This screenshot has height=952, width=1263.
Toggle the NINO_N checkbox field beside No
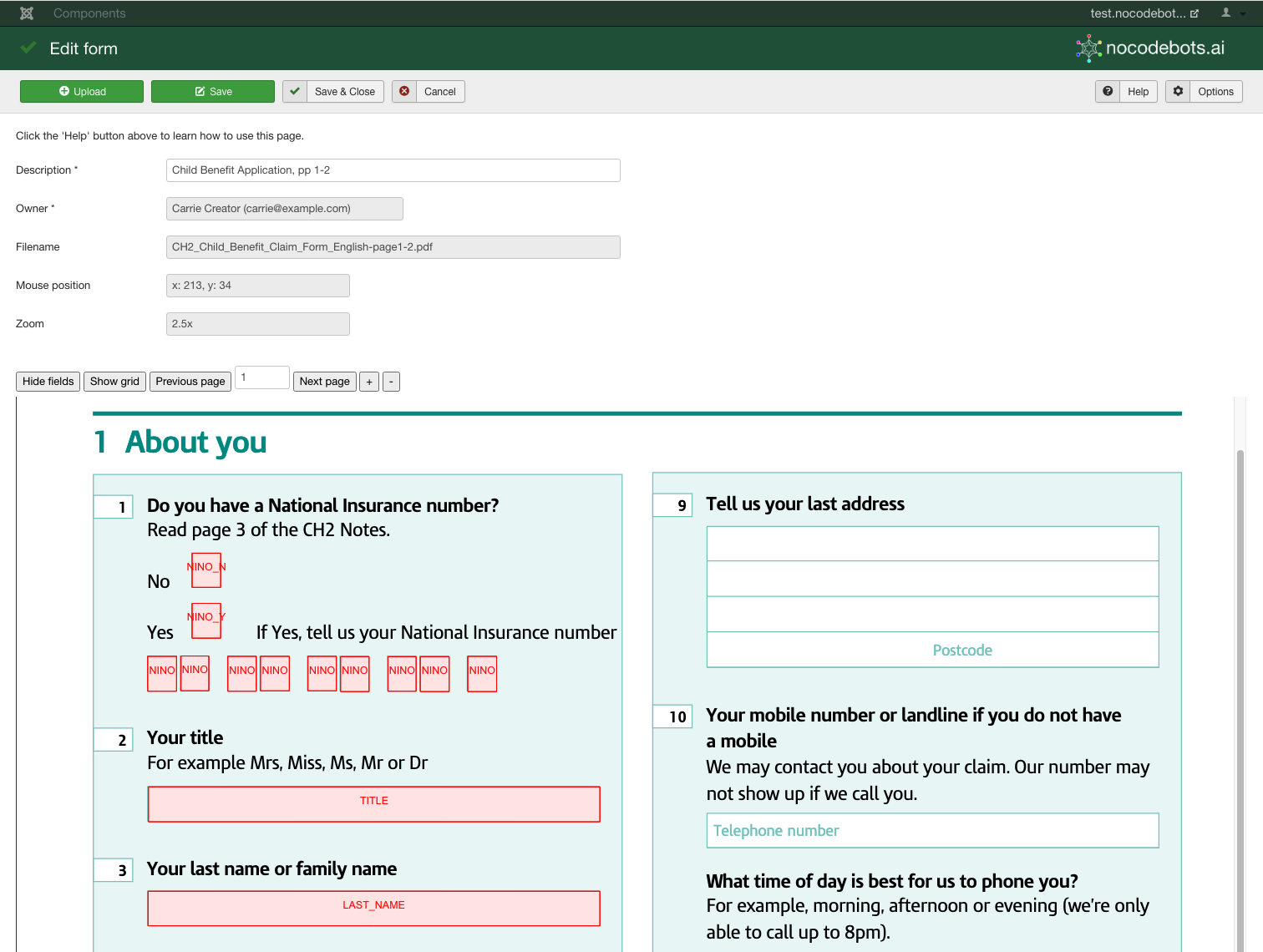(206, 570)
